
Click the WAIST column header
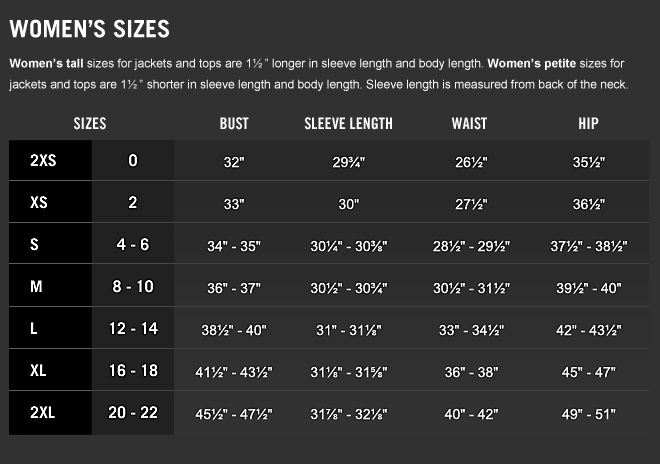click(469, 124)
